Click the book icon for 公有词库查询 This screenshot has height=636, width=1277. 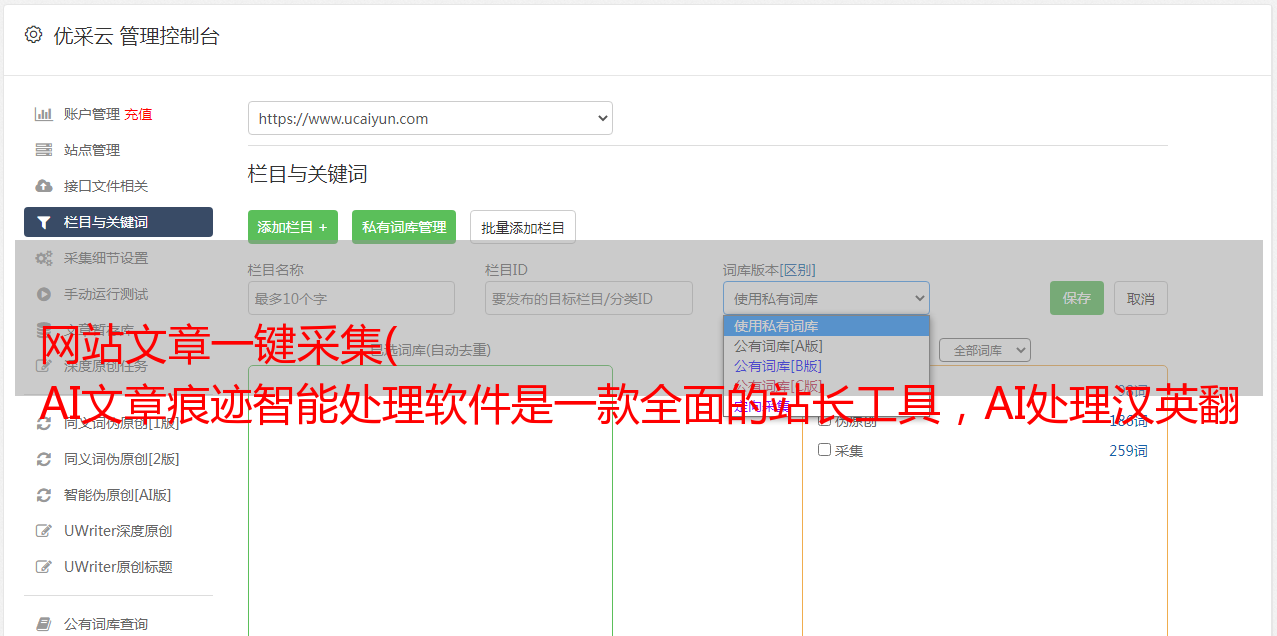[x=44, y=624]
